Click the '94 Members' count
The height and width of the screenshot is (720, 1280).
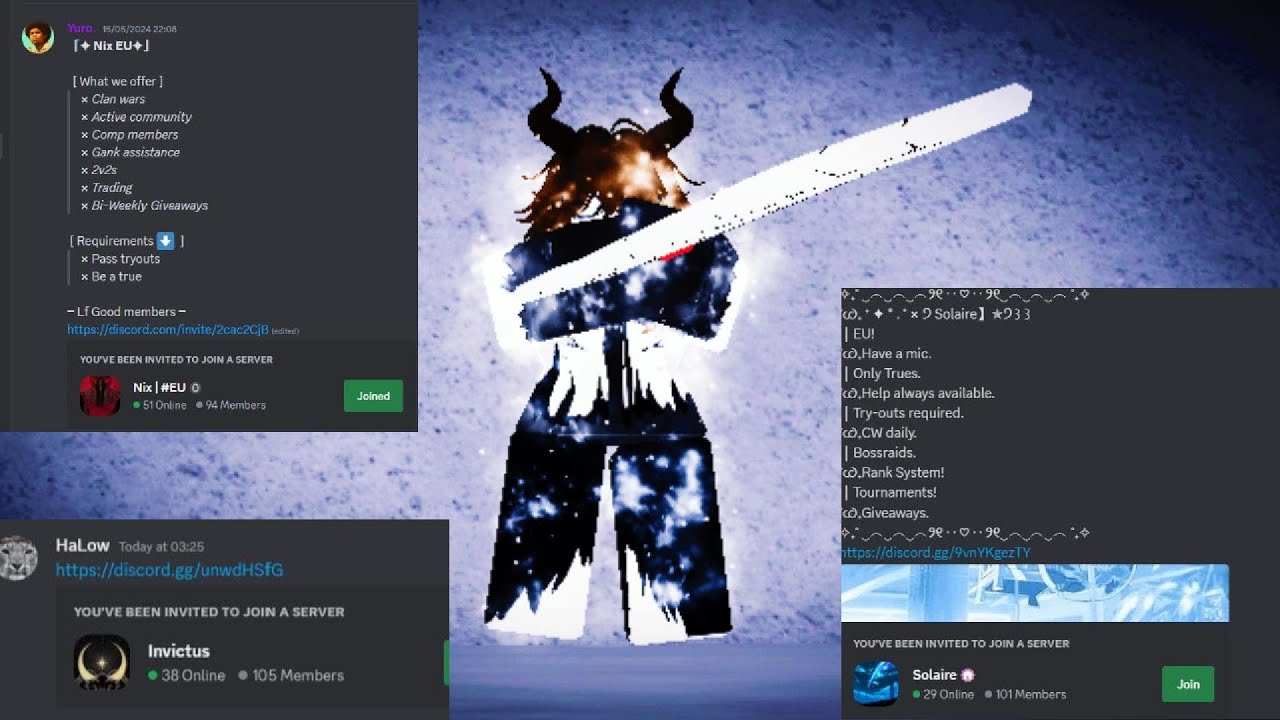[231, 405]
